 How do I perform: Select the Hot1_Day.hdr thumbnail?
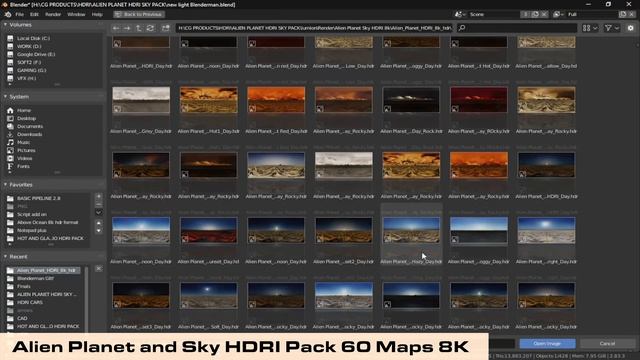[x=209, y=100]
